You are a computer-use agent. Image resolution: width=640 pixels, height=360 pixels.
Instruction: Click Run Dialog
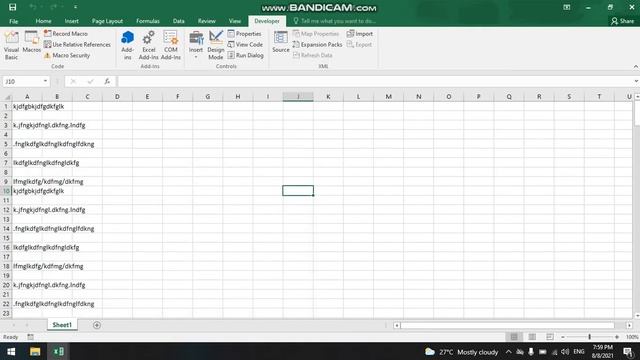(246, 55)
